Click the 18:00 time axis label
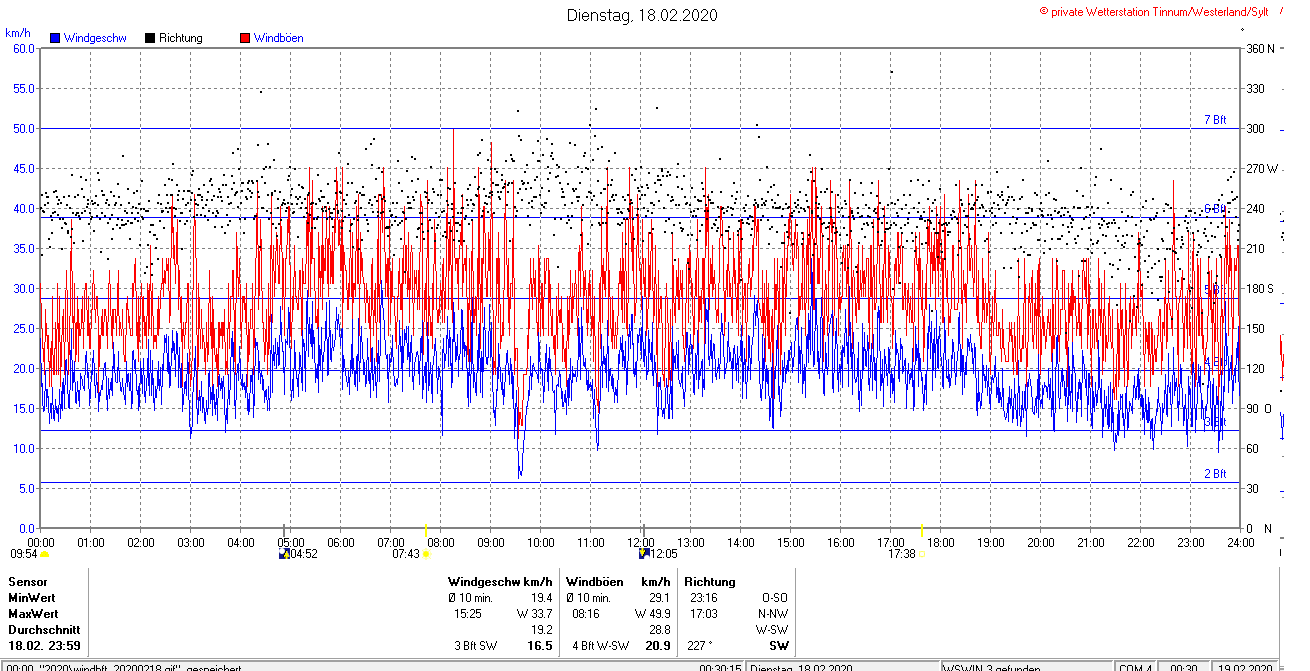Image resolution: width=1310 pixels, height=671 pixels. coord(940,543)
